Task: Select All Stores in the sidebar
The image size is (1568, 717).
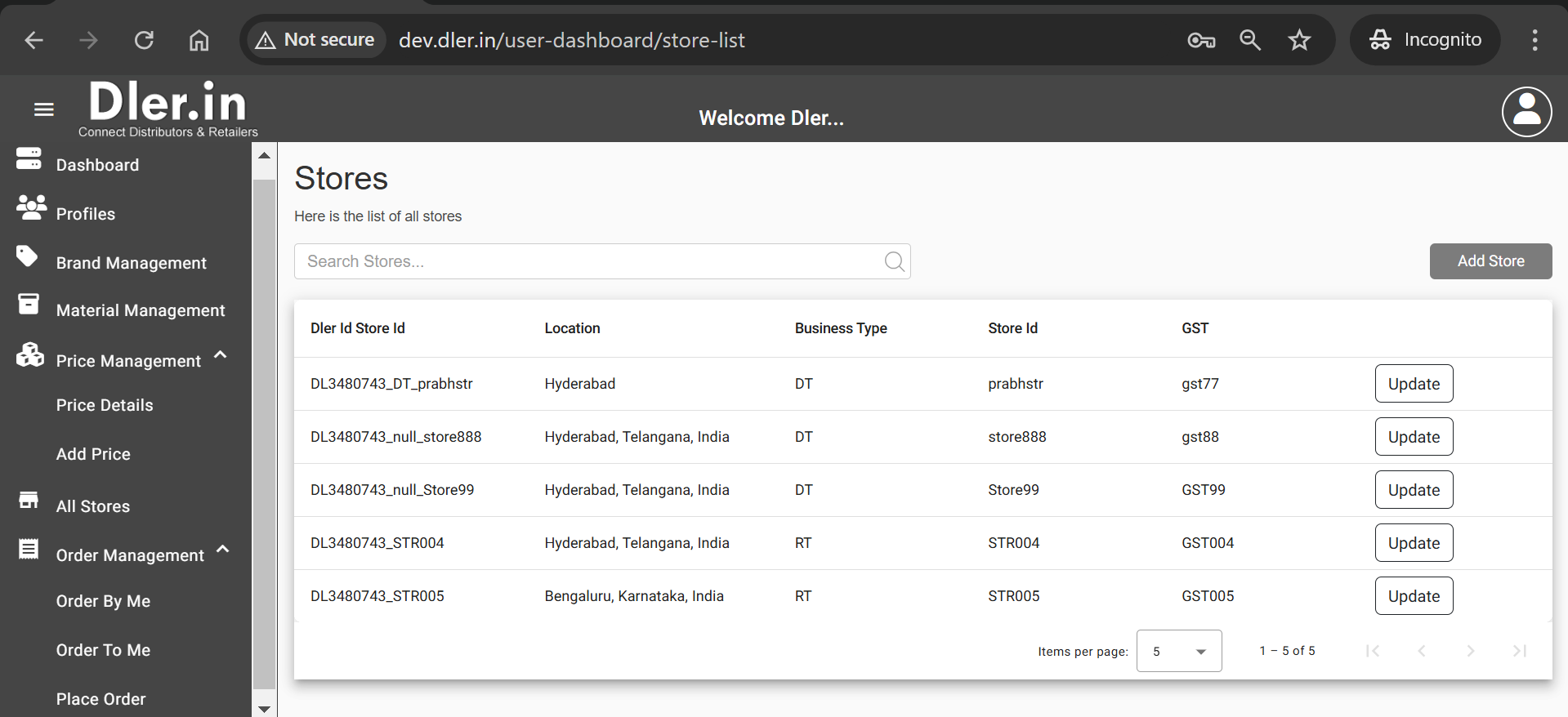Action: (92, 506)
